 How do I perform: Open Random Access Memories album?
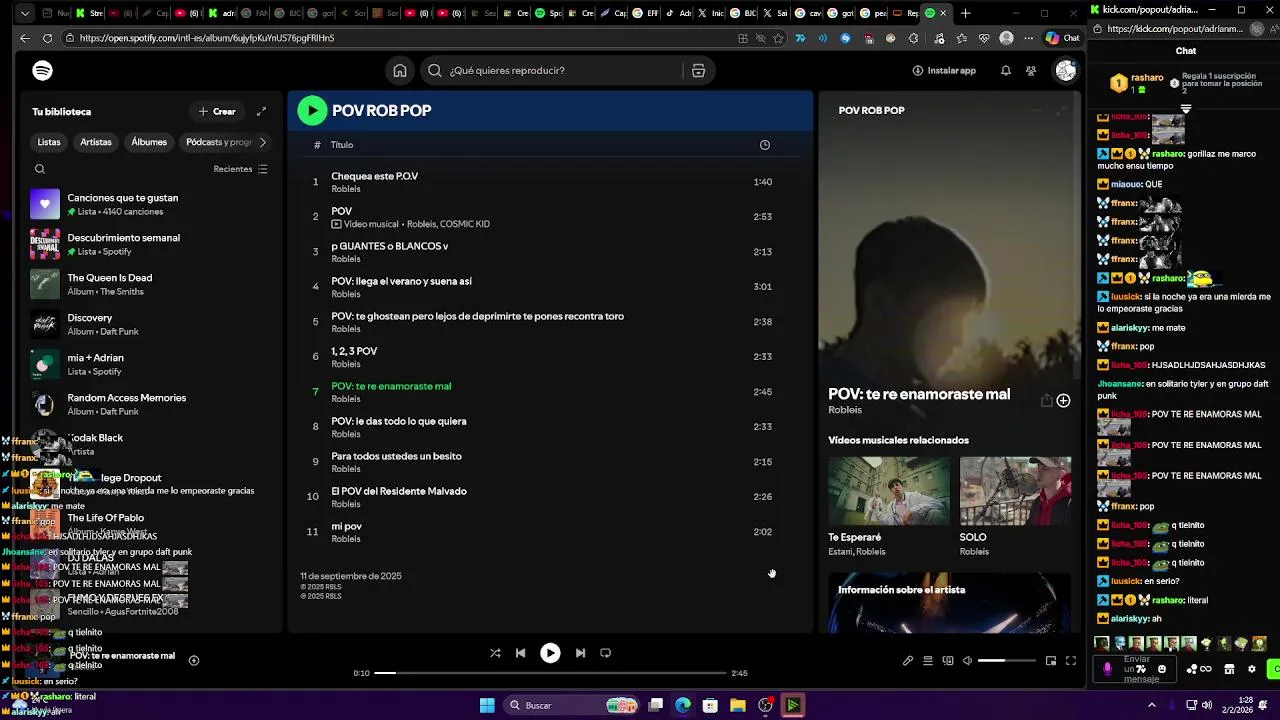pyautogui.click(x=150, y=405)
